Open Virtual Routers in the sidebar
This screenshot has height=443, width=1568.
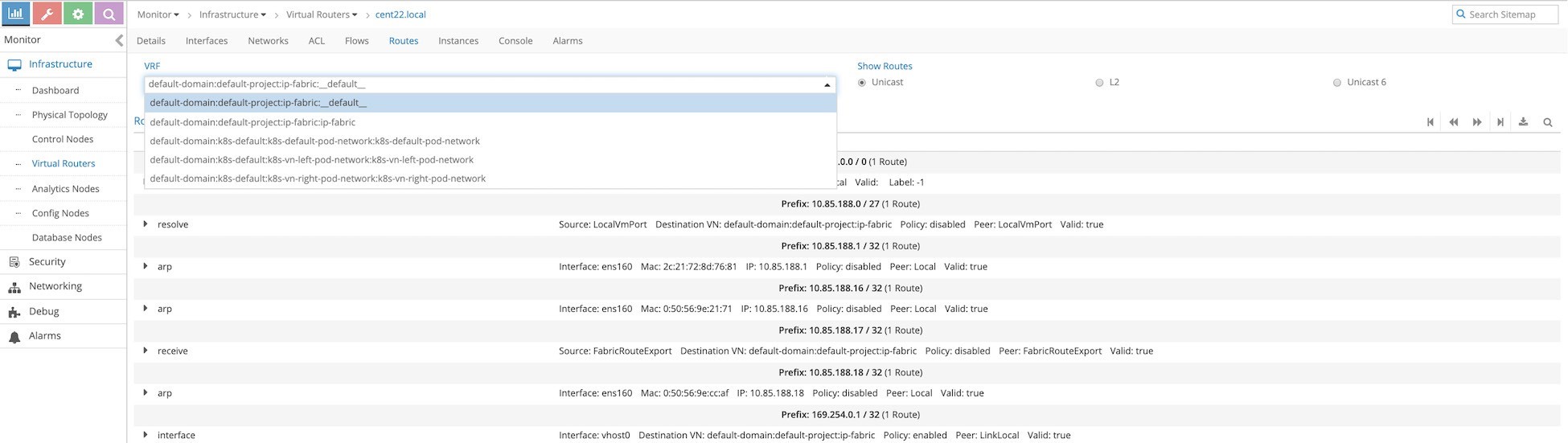coord(64,163)
